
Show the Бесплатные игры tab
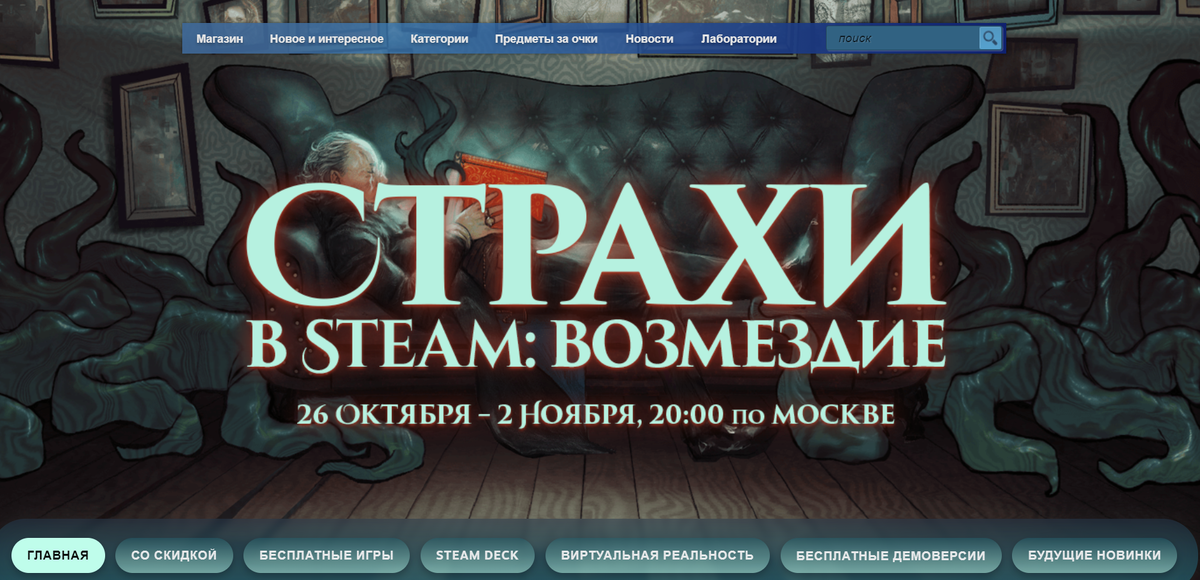pos(326,555)
